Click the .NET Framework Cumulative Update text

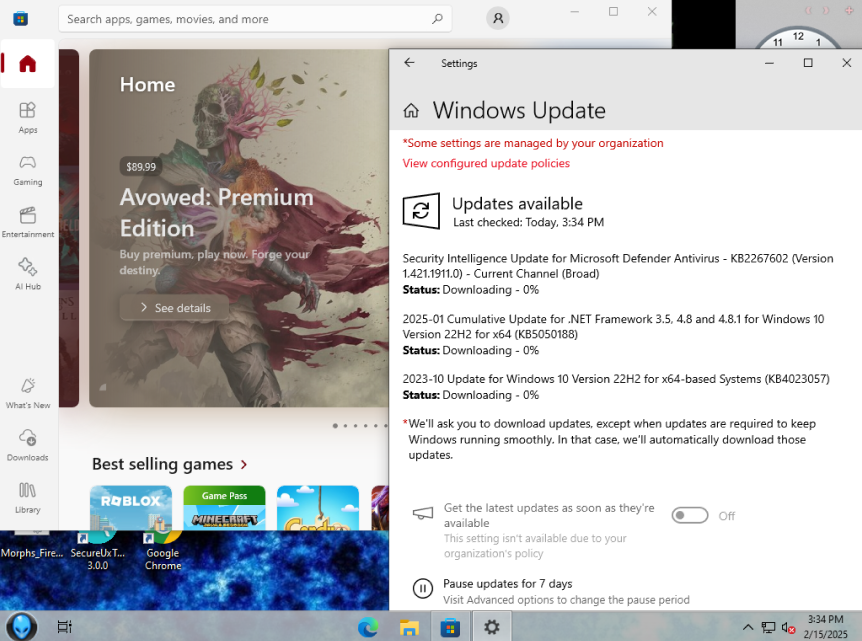(614, 327)
